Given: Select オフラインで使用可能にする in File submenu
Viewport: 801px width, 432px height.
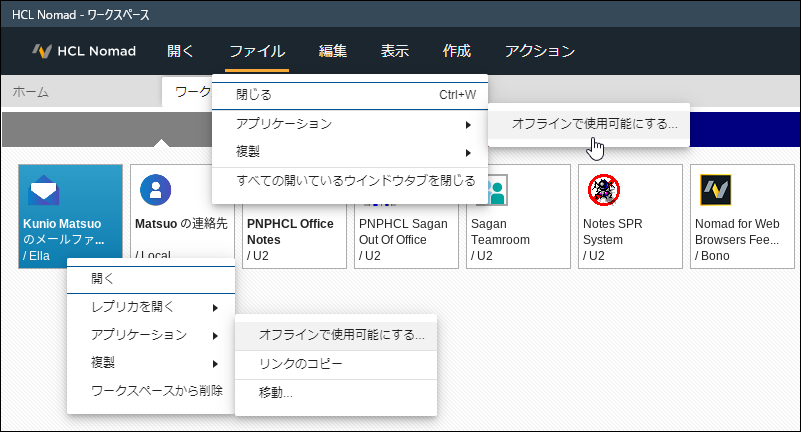Looking at the screenshot, I should (588, 124).
